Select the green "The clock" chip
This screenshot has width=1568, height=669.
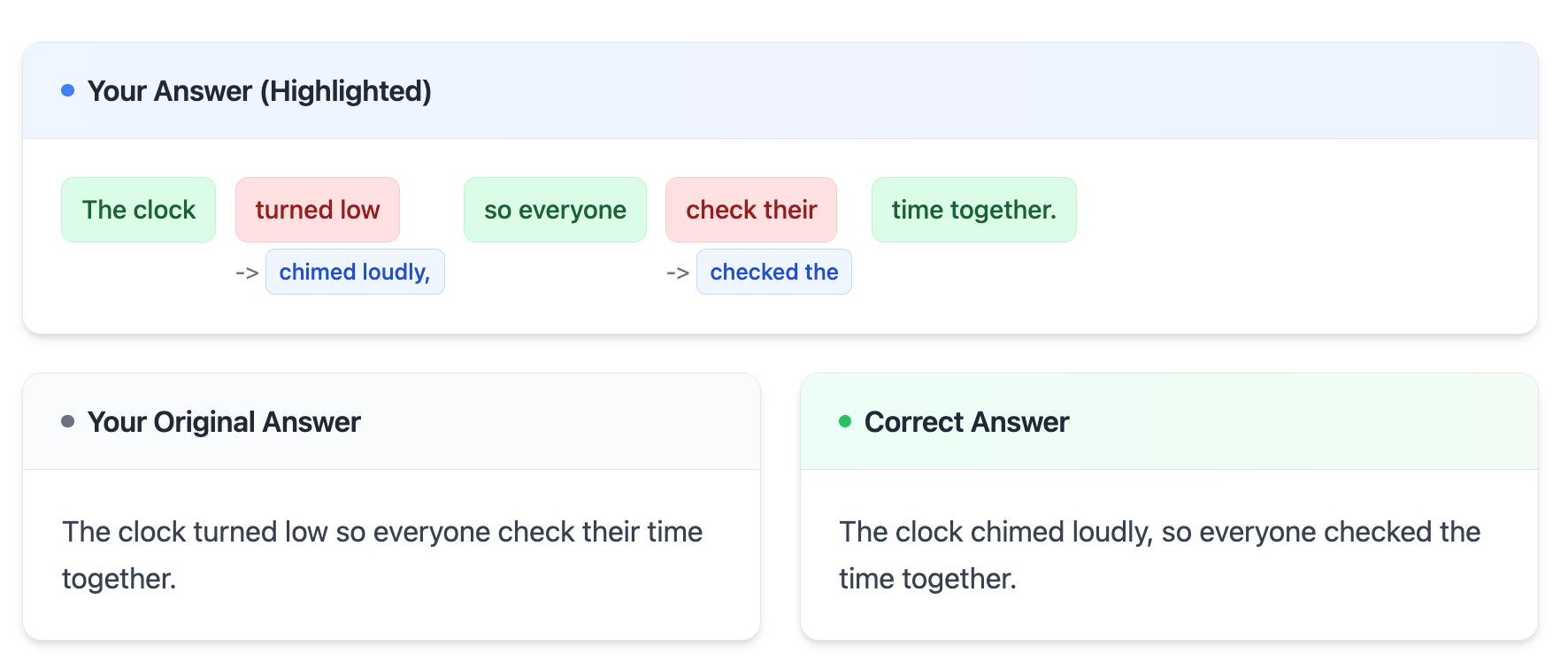pos(139,210)
